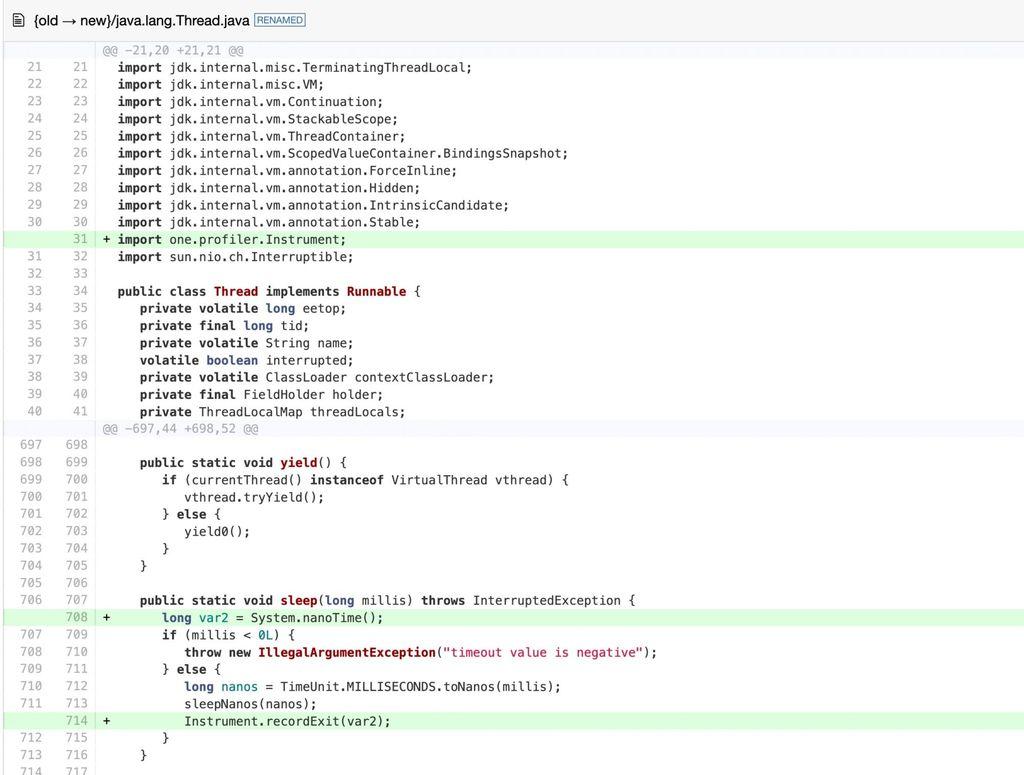
Task: Click the import sun.nio.ch.Interruptible line
Action: [235, 257]
